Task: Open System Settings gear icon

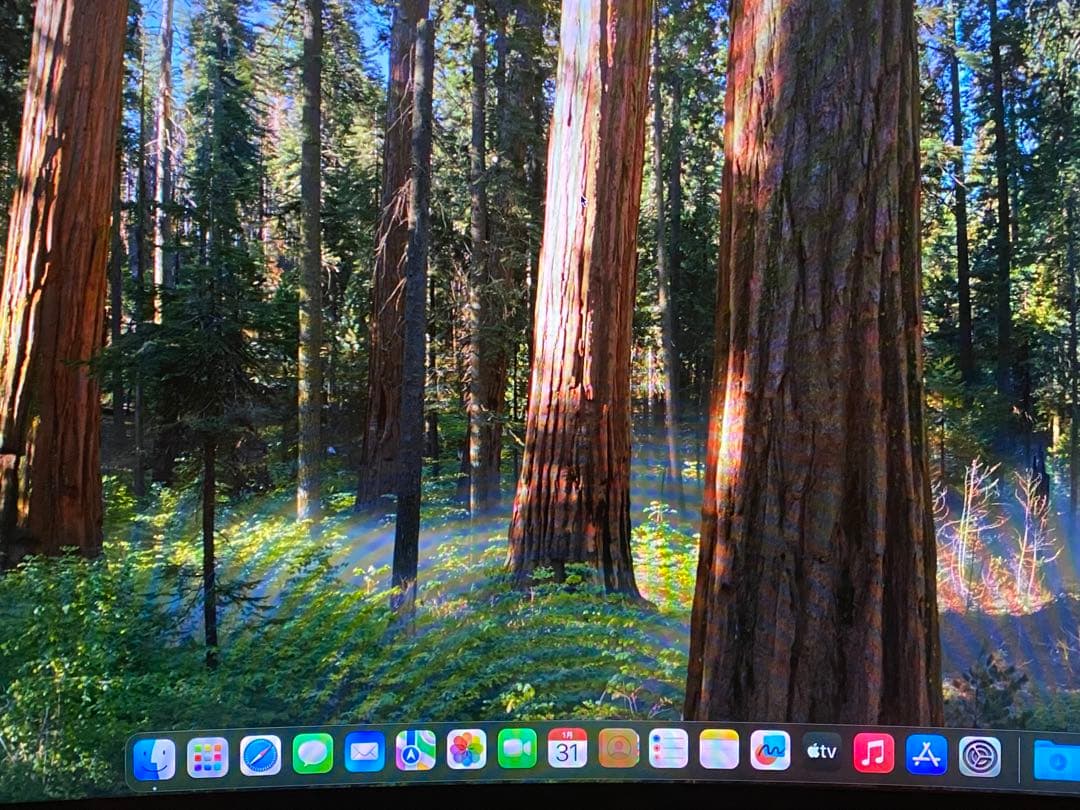Action: pyautogui.click(x=979, y=757)
